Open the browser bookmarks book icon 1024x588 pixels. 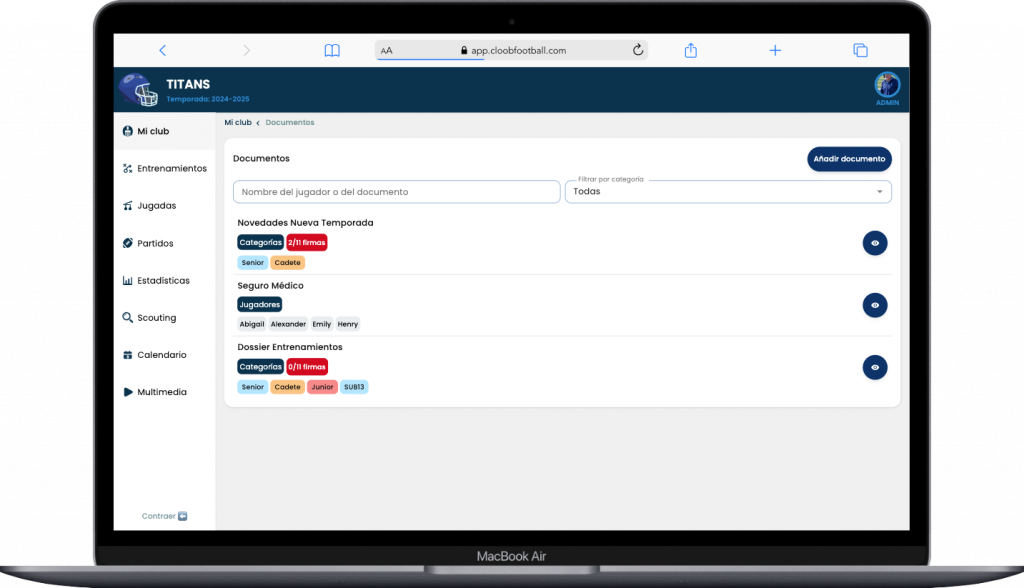(x=332, y=50)
